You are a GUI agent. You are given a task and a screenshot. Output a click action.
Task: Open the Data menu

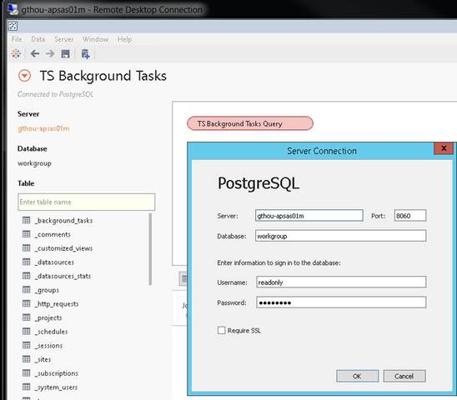(38, 39)
